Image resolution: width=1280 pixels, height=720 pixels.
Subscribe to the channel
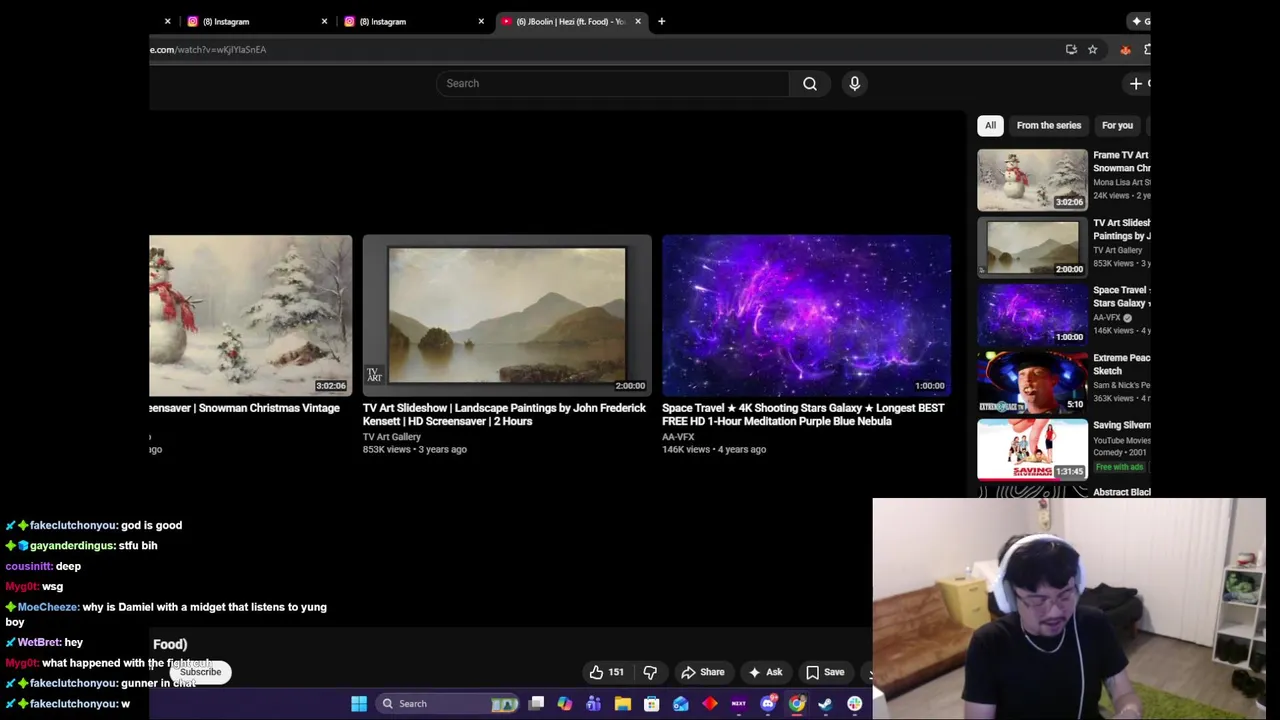(x=201, y=672)
